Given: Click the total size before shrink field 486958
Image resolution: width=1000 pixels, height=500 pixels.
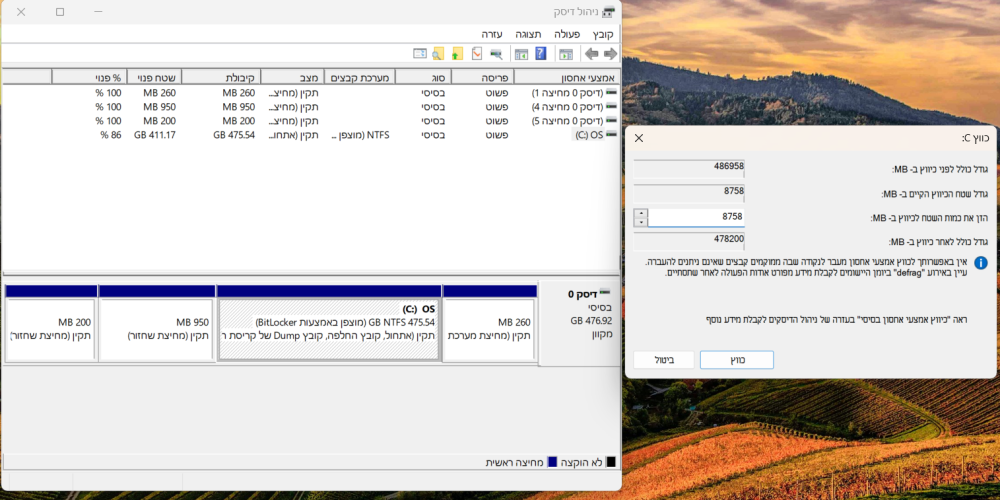Looking at the screenshot, I should [689, 167].
